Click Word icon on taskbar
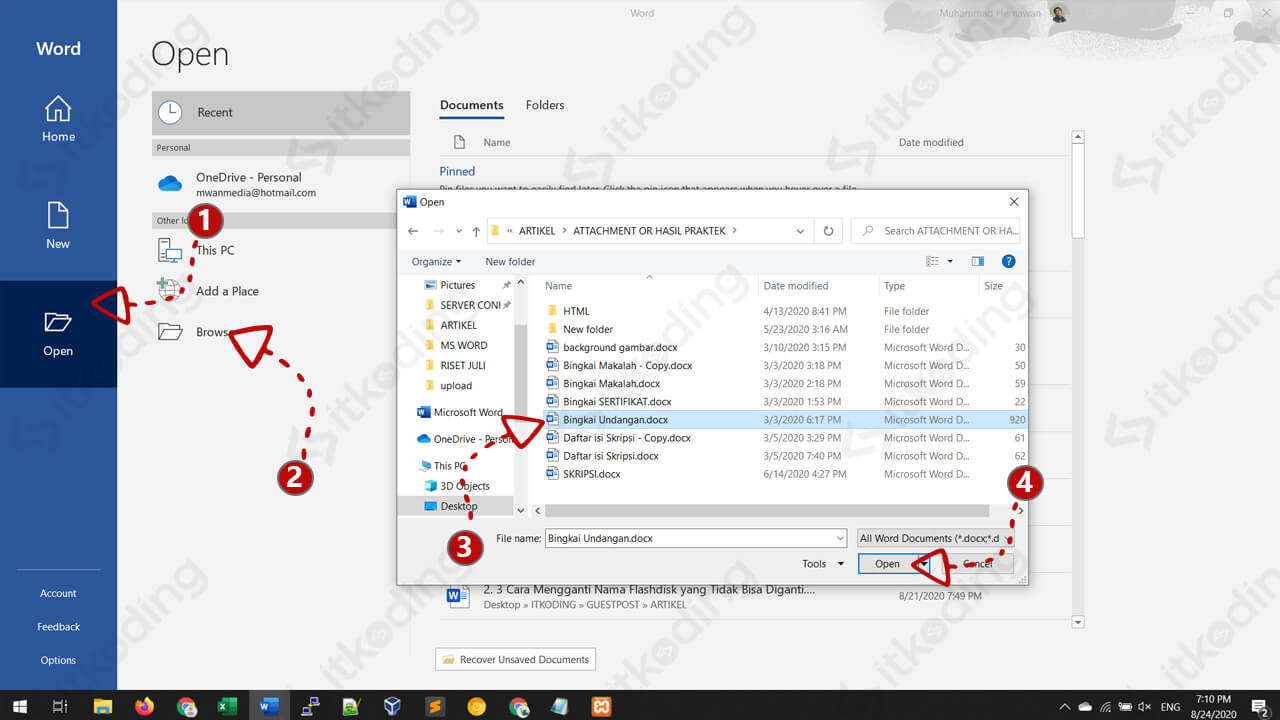Image resolution: width=1280 pixels, height=720 pixels. pyautogui.click(x=268, y=706)
